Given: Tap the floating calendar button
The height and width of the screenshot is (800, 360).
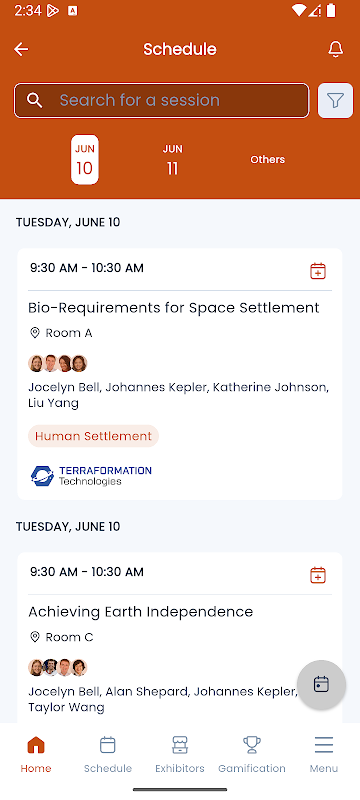Looking at the screenshot, I should (x=321, y=685).
